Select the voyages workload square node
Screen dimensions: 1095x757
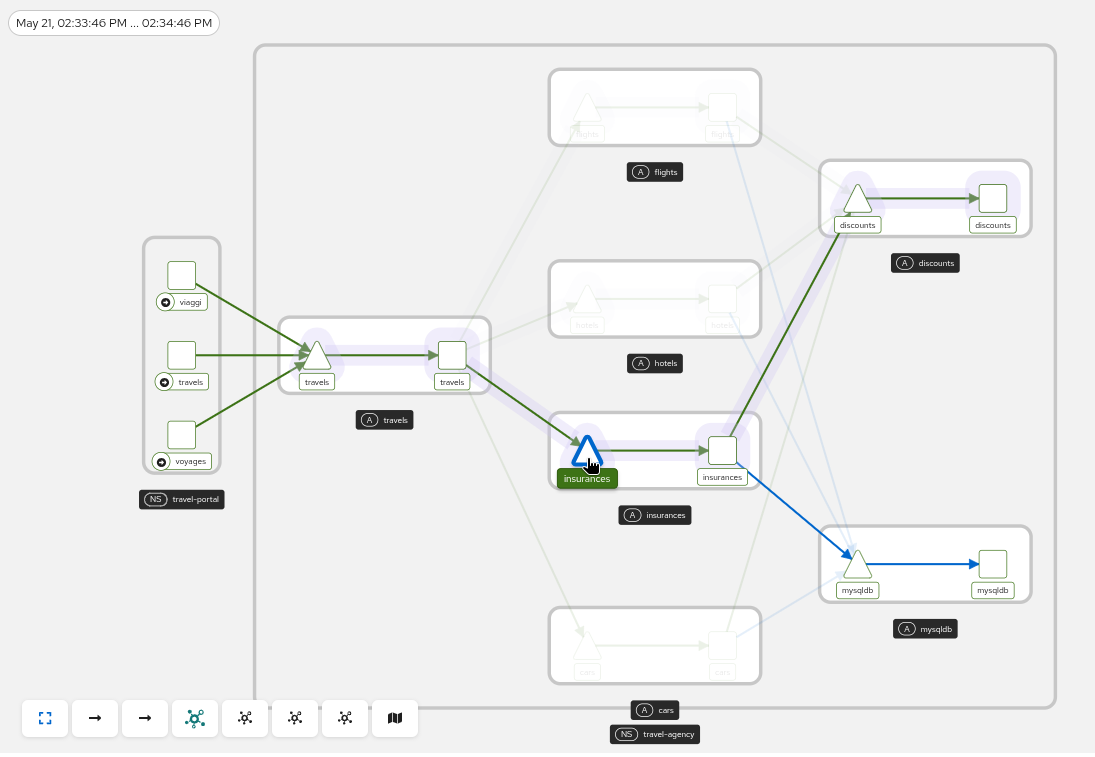(182, 435)
